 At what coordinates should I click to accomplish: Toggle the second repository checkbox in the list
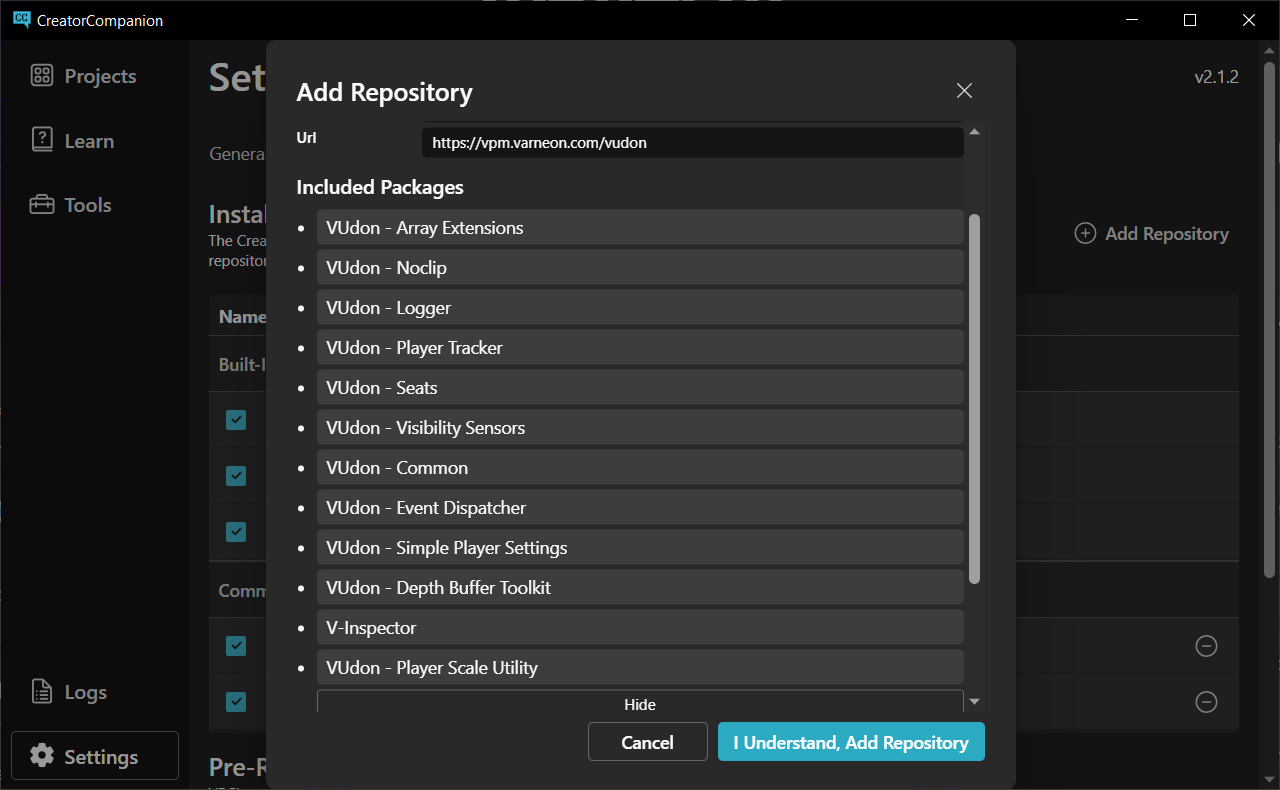(236, 476)
